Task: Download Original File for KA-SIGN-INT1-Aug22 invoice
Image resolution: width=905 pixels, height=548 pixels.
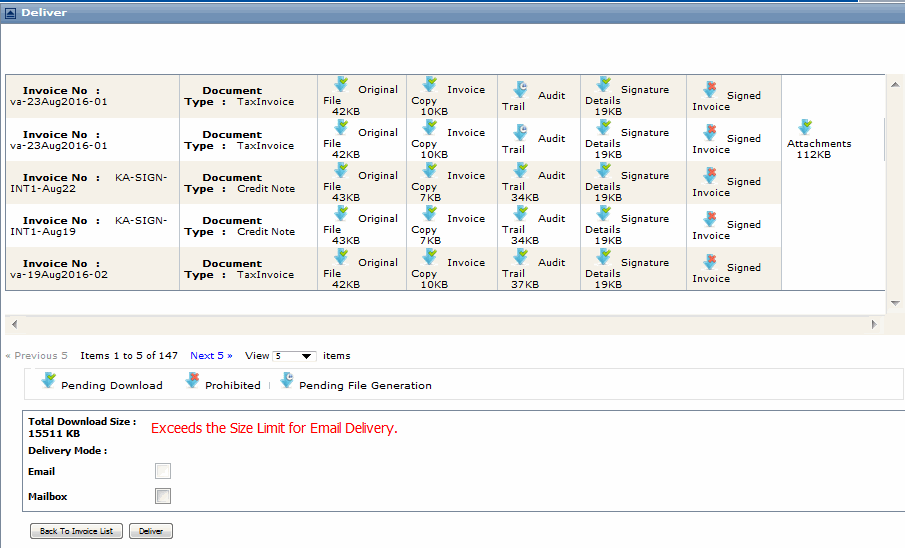Action: coord(341,171)
